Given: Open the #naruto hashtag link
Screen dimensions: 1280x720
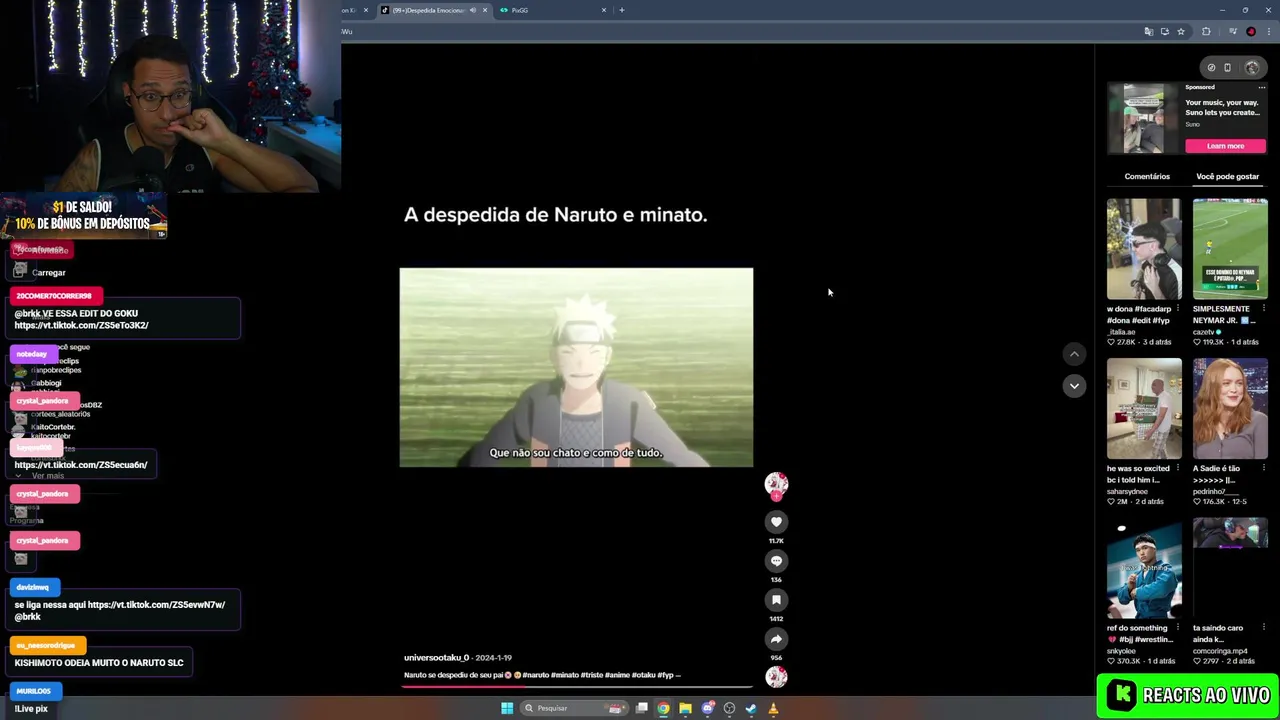Looking at the screenshot, I should (535, 675).
